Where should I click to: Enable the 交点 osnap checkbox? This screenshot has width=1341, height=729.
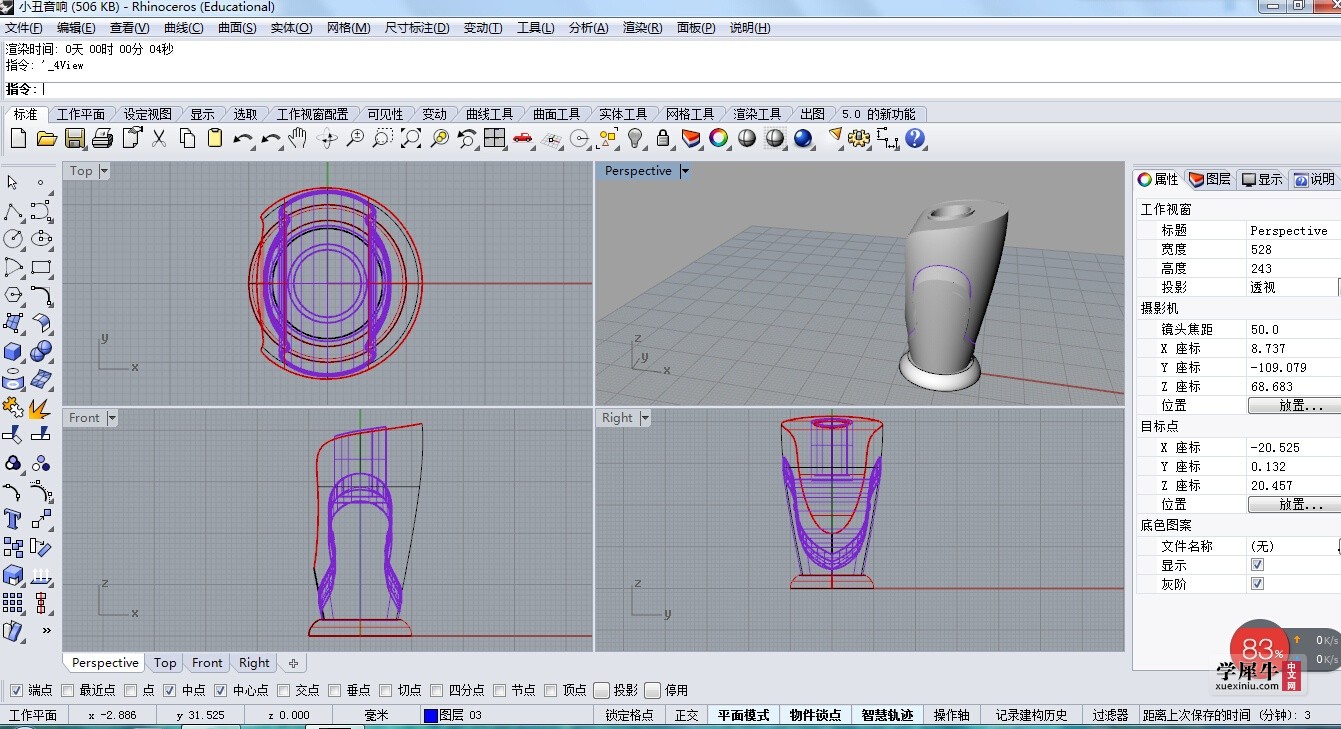pos(283,690)
